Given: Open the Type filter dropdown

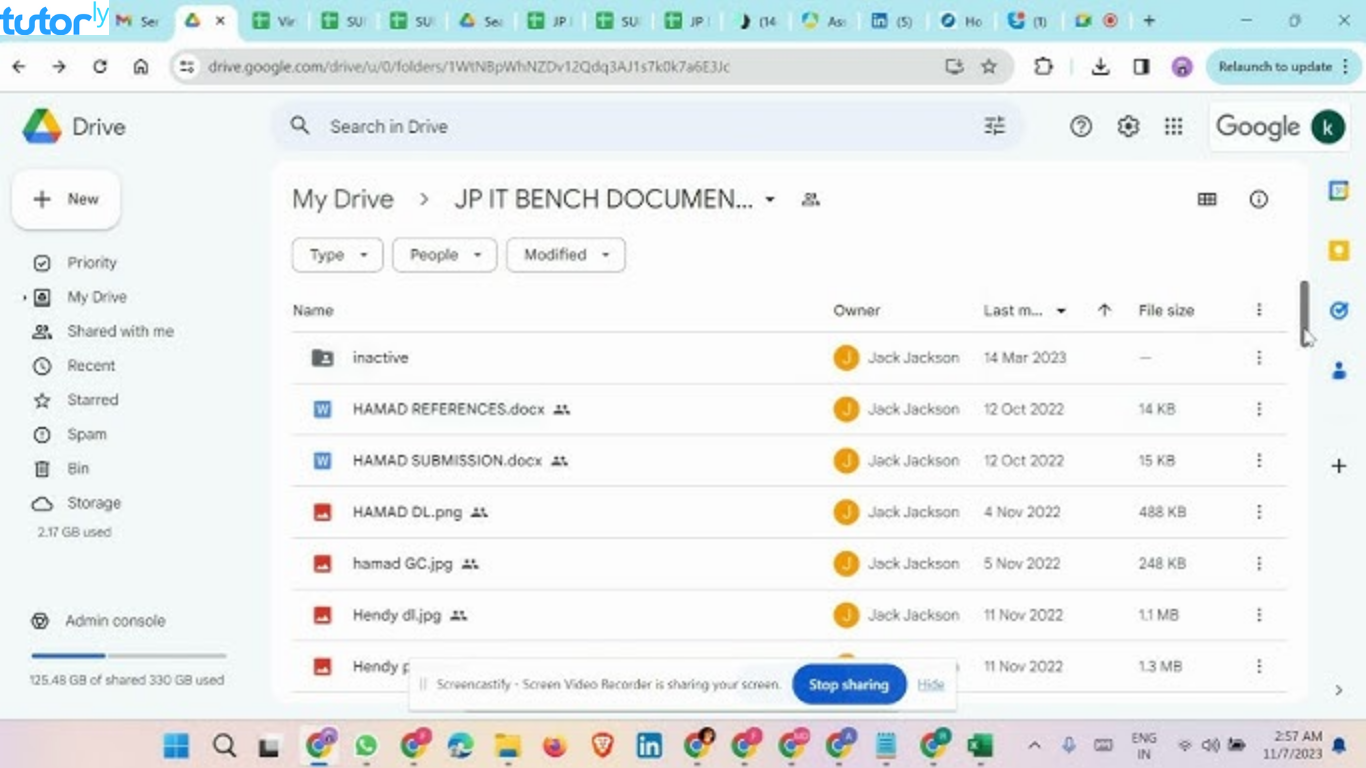Looking at the screenshot, I should pyautogui.click(x=337, y=255).
